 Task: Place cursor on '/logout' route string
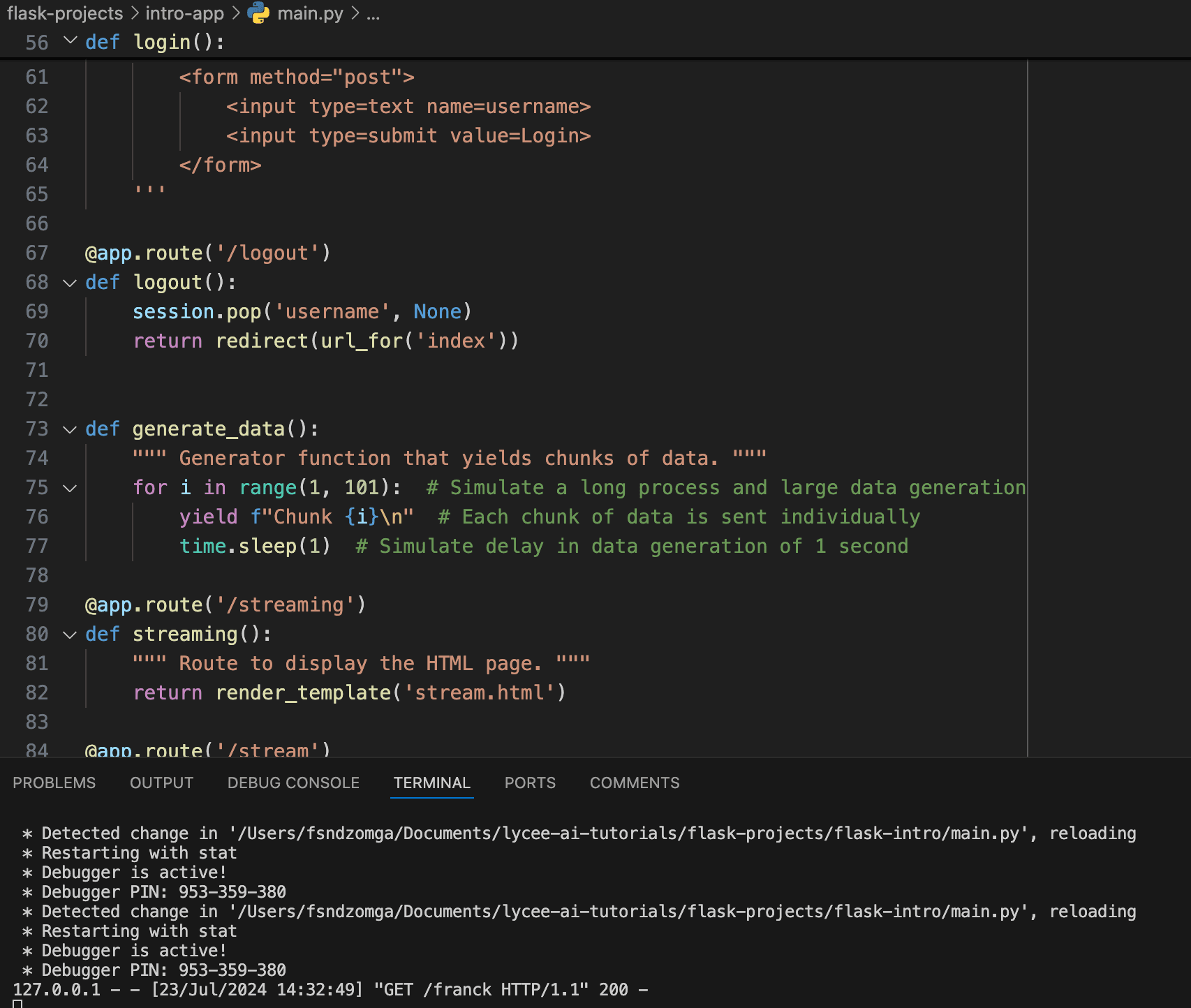(x=274, y=253)
